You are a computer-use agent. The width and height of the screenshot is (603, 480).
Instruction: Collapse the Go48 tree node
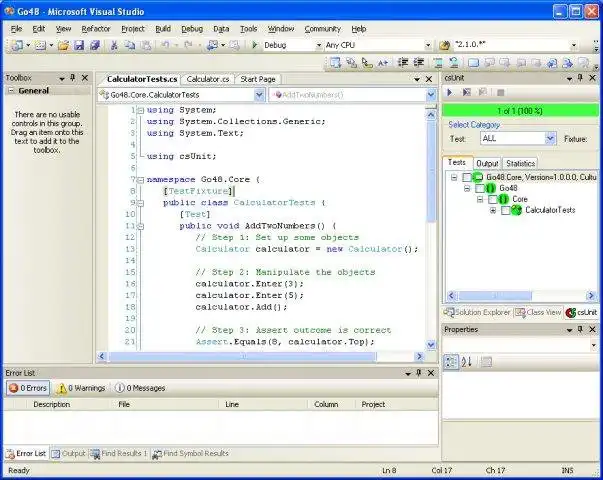click(467, 188)
